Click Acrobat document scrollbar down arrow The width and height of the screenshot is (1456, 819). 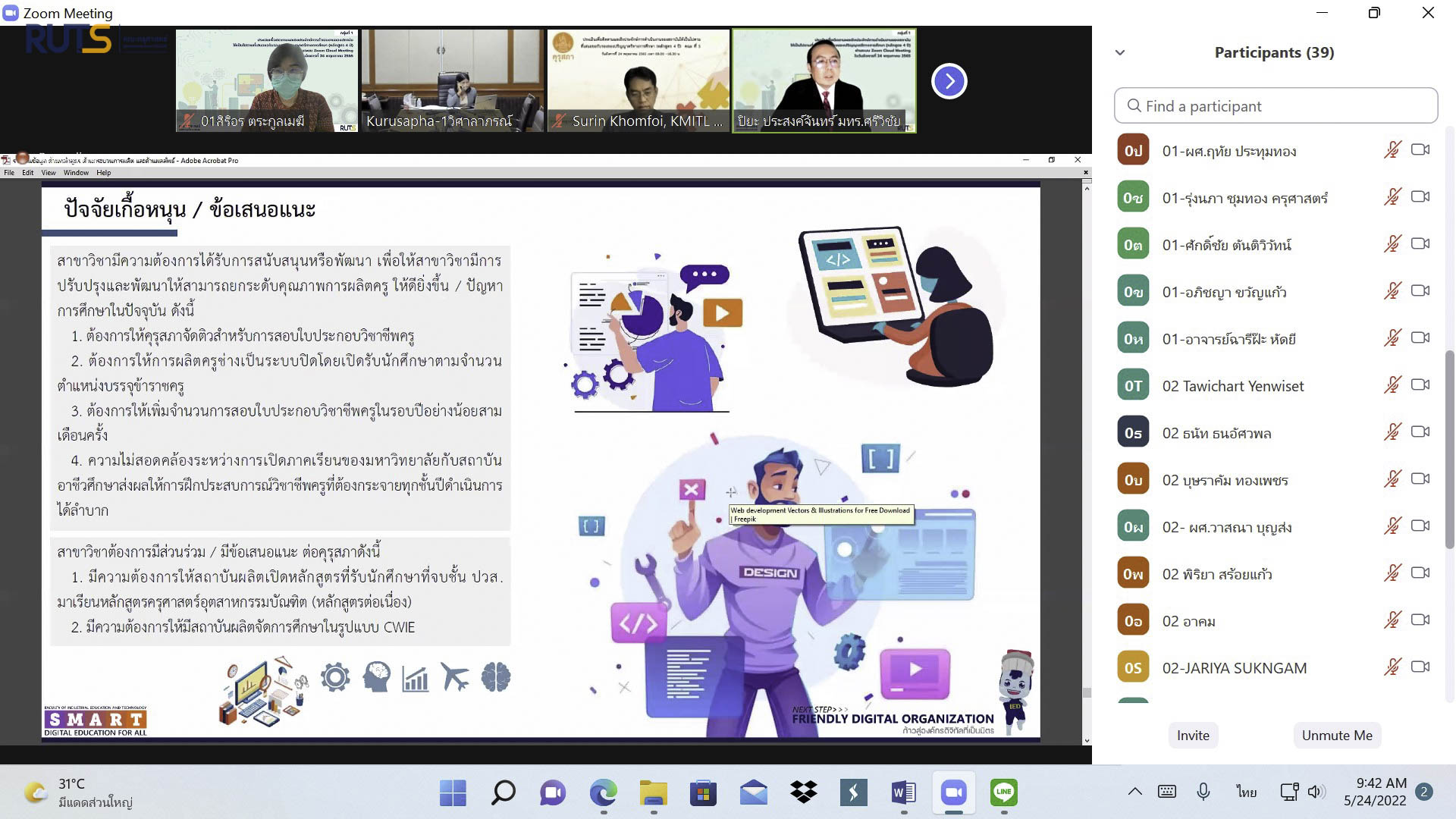coord(1086,741)
